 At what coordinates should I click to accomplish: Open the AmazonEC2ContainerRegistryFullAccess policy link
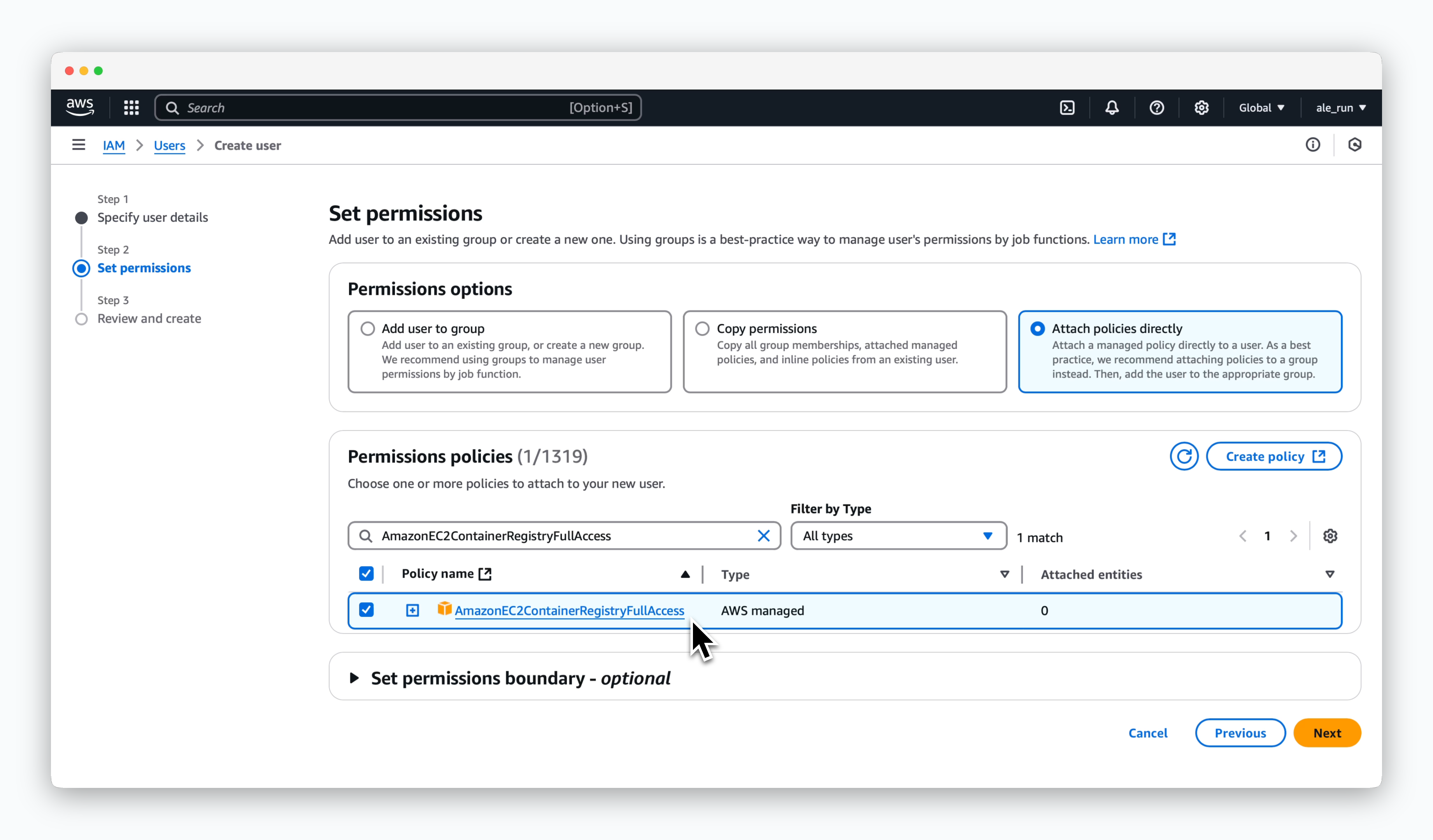pyautogui.click(x=569, y=611)
